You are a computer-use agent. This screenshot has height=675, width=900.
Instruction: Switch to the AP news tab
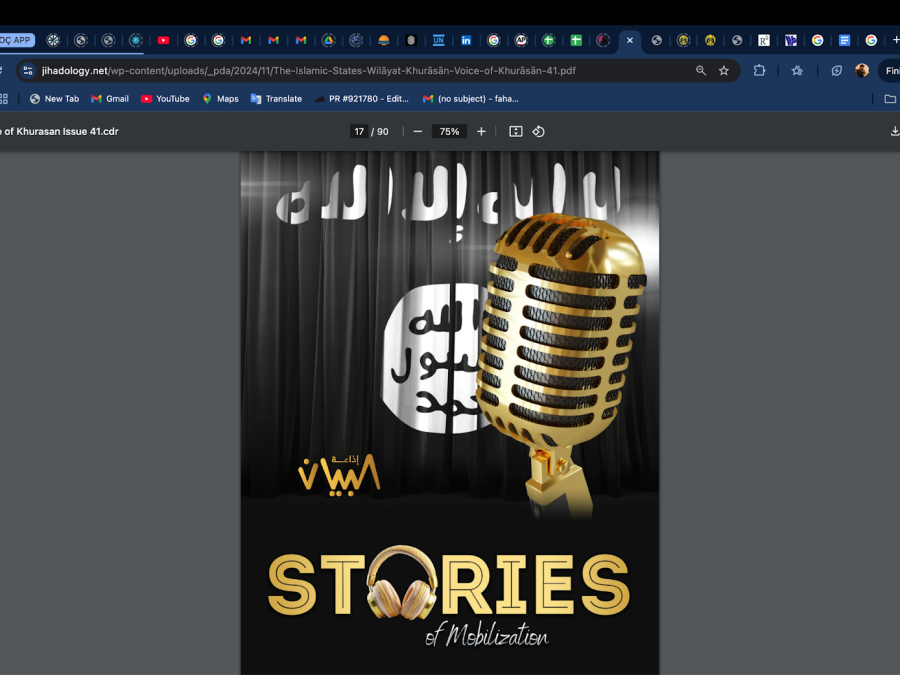click(521, 40)
